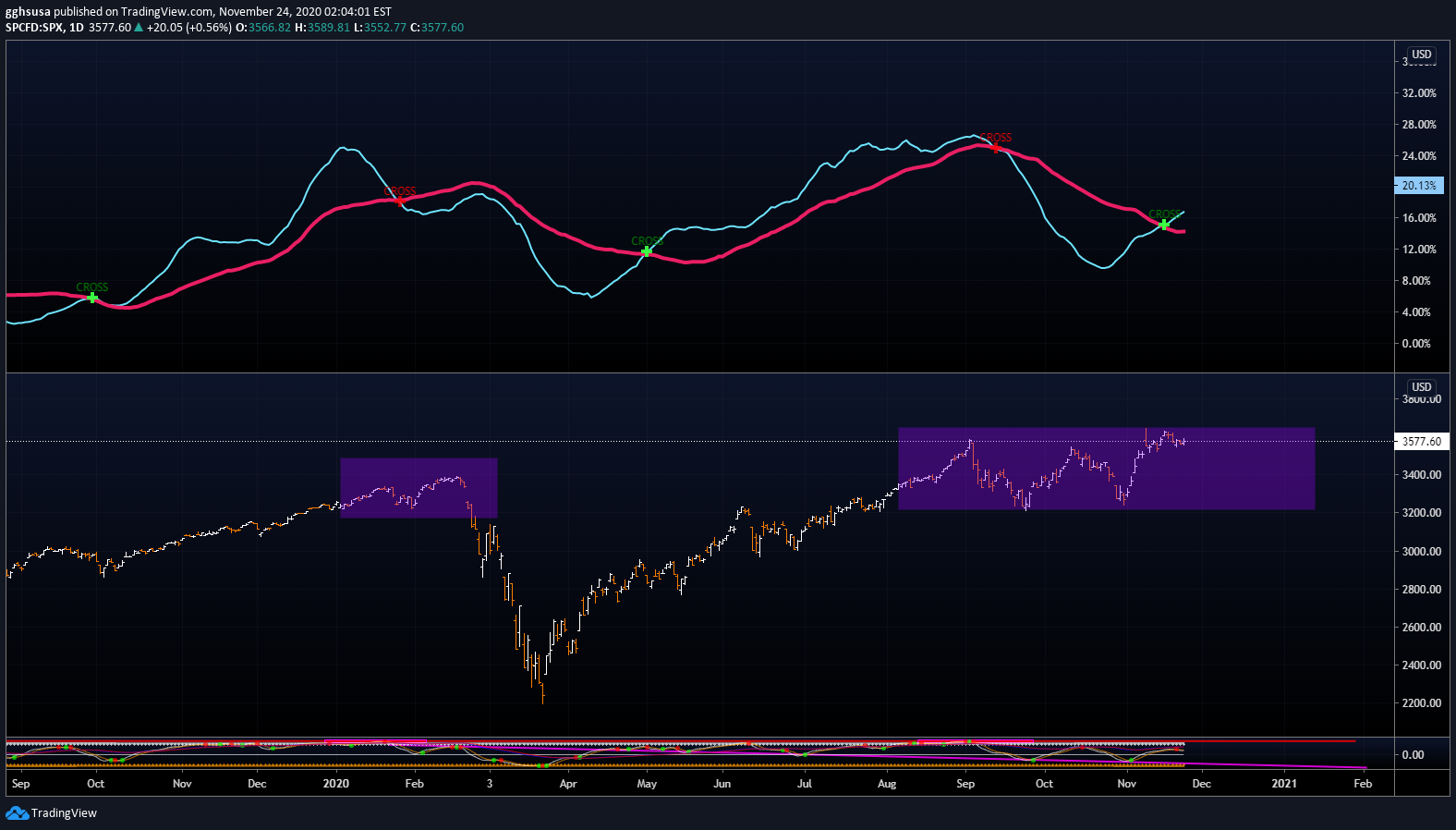Click the 3400.00 level on the price scale
This screenshot has width=1456, height=830.
(1422, 475)
